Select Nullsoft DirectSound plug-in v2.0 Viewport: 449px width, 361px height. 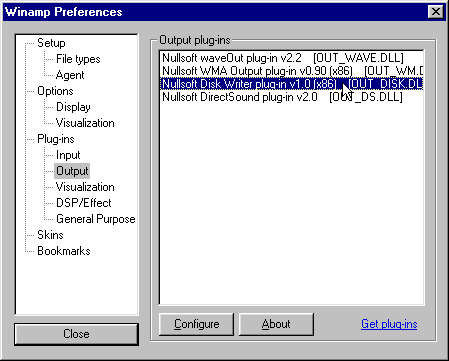292,97
